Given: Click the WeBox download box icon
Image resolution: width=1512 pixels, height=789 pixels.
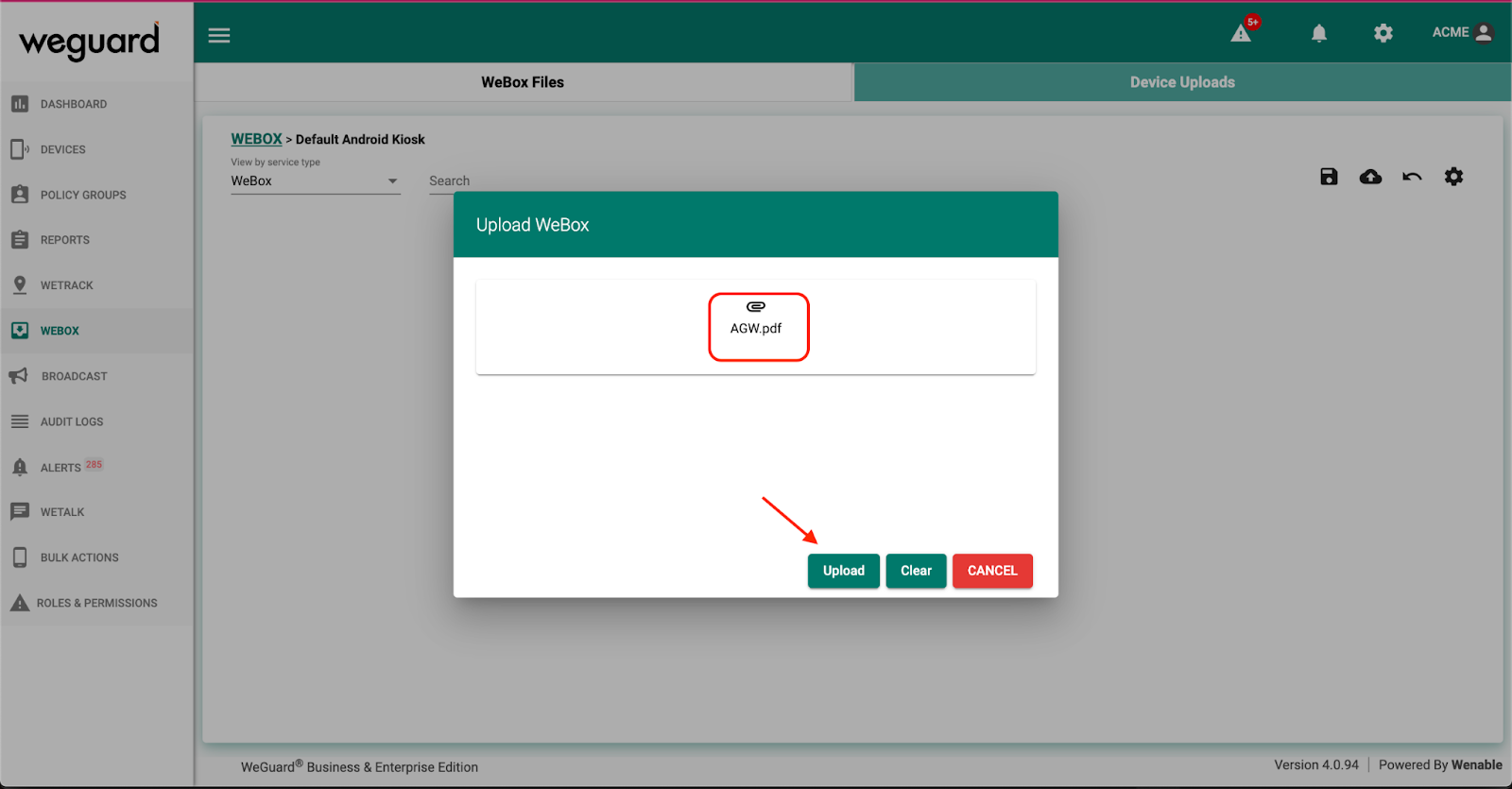Looking at the screenshot, I should [x=20, y=331].
